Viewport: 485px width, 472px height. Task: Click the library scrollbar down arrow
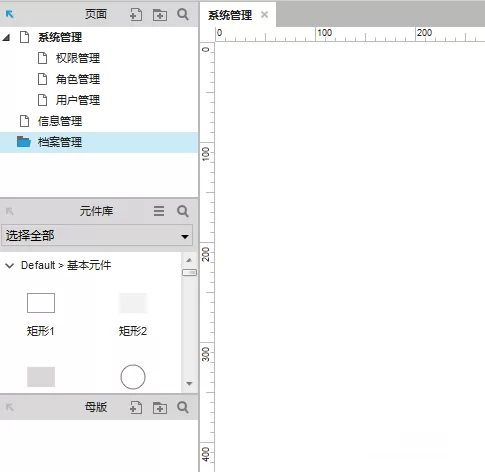189,383
